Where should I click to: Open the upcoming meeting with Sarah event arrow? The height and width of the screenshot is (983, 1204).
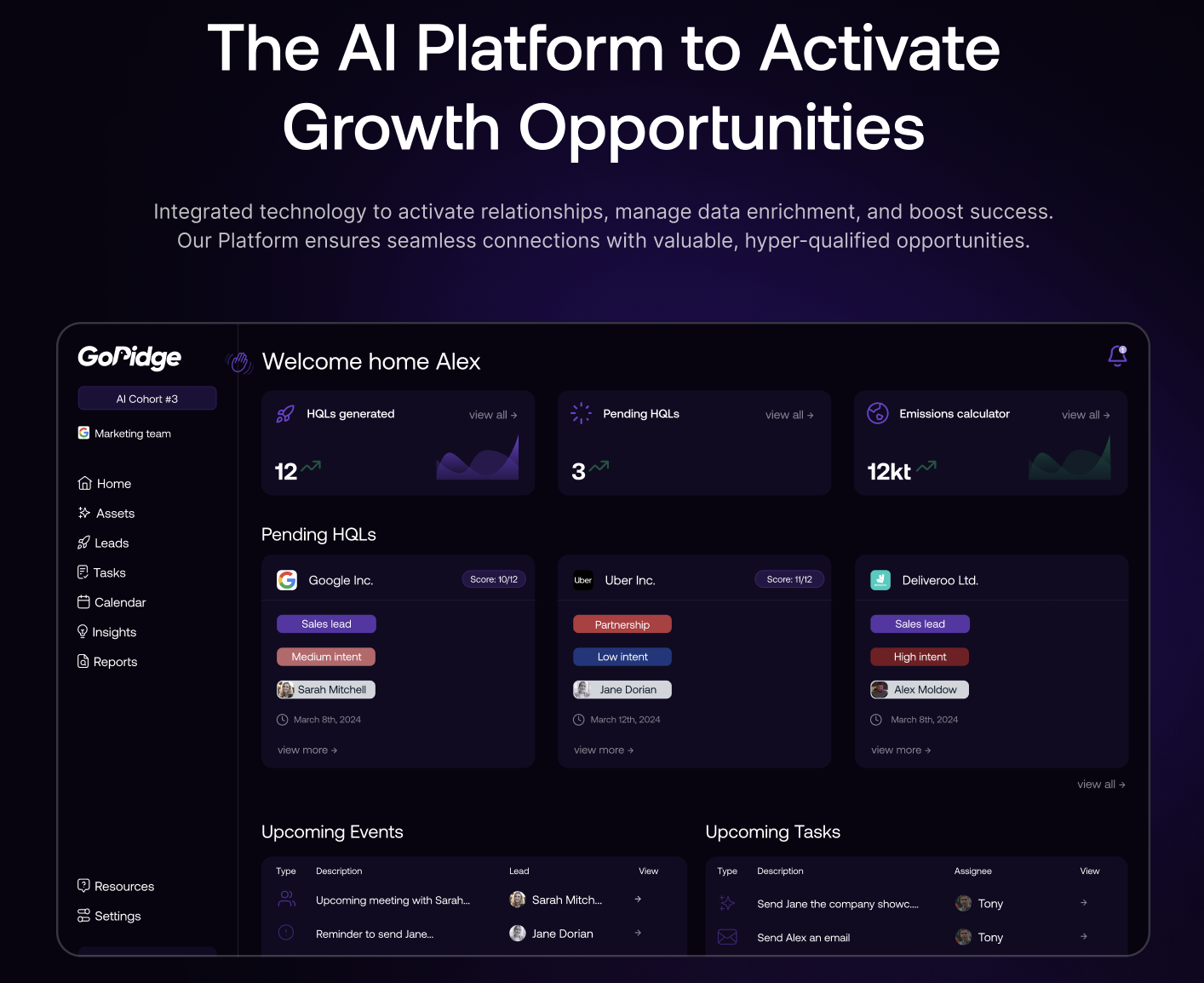(638, 900)
